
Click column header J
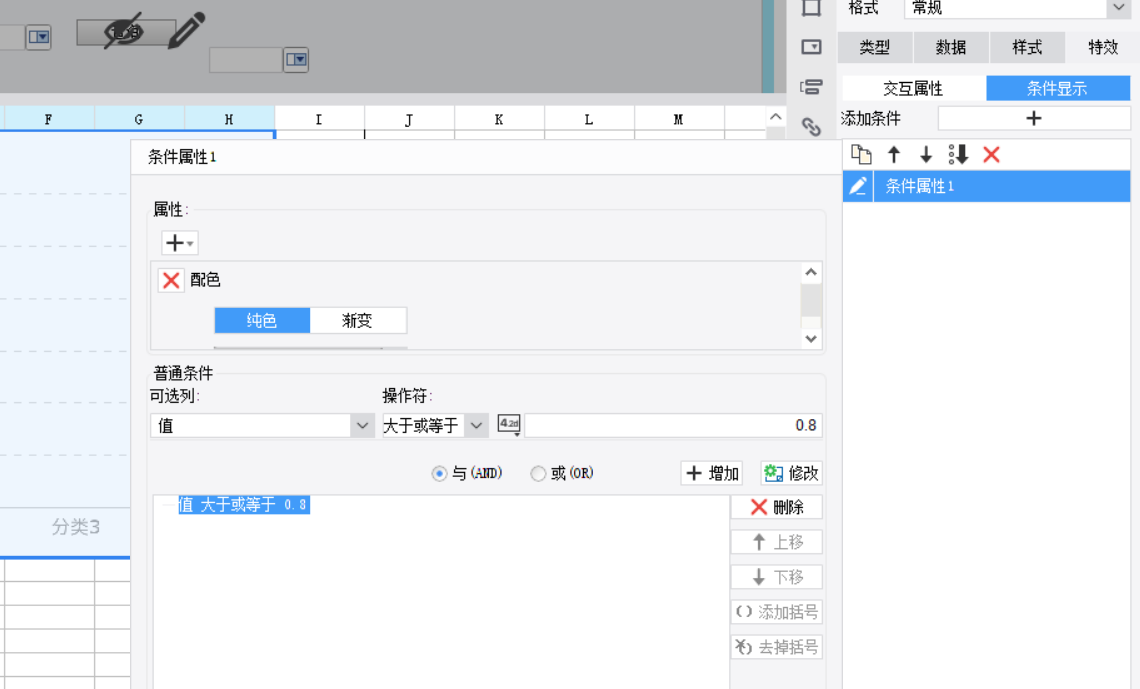pos(409,119)
